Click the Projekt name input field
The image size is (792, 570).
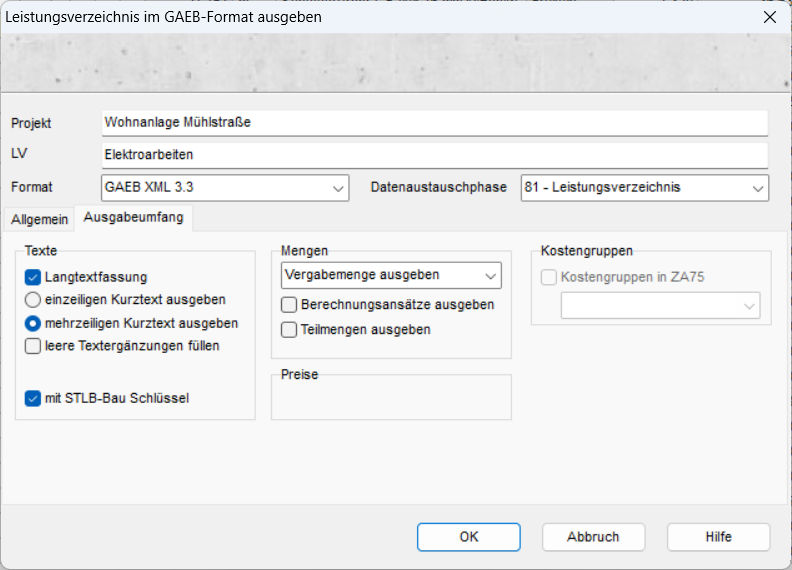click(x=434, y=122)
